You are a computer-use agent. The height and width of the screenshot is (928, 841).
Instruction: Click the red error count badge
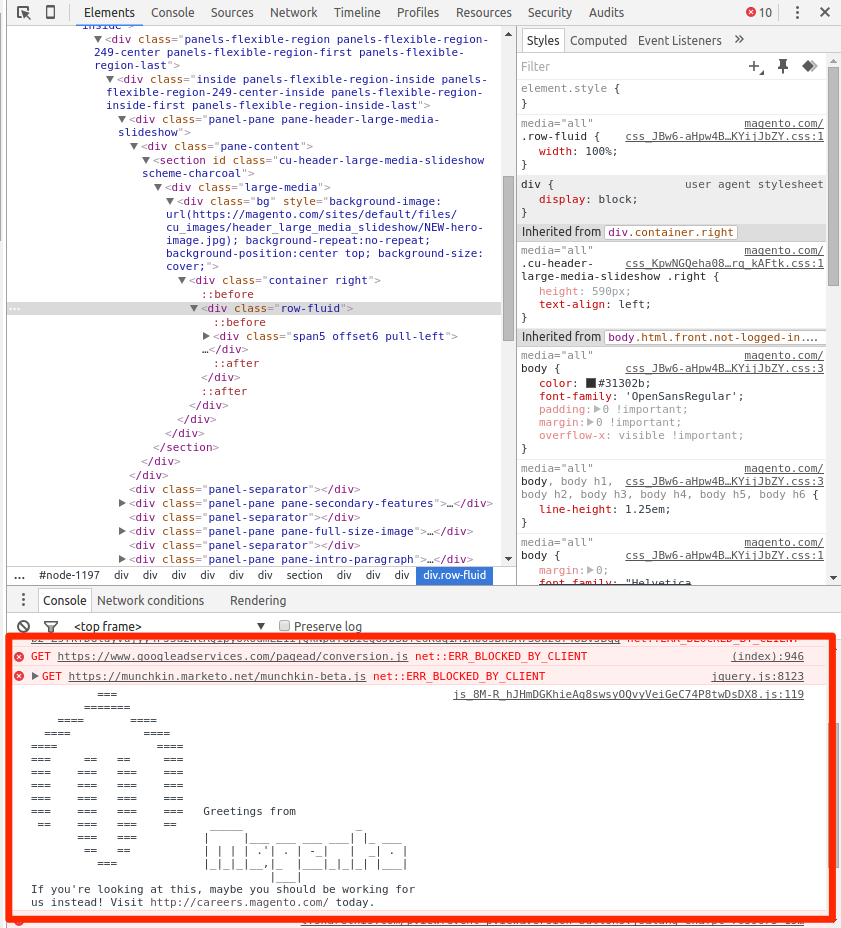coord(759,12)
